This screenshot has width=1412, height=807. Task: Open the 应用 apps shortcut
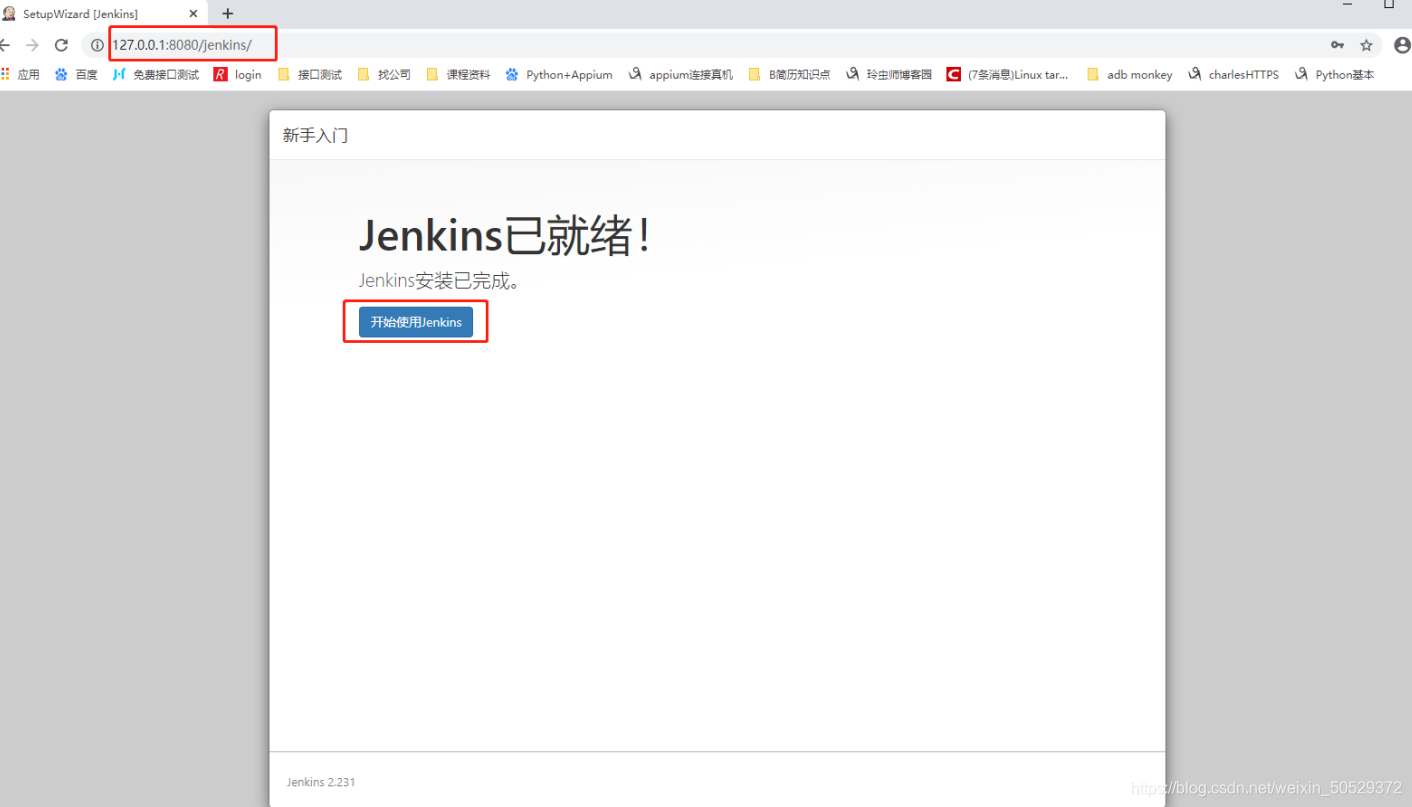pos(20,74)
